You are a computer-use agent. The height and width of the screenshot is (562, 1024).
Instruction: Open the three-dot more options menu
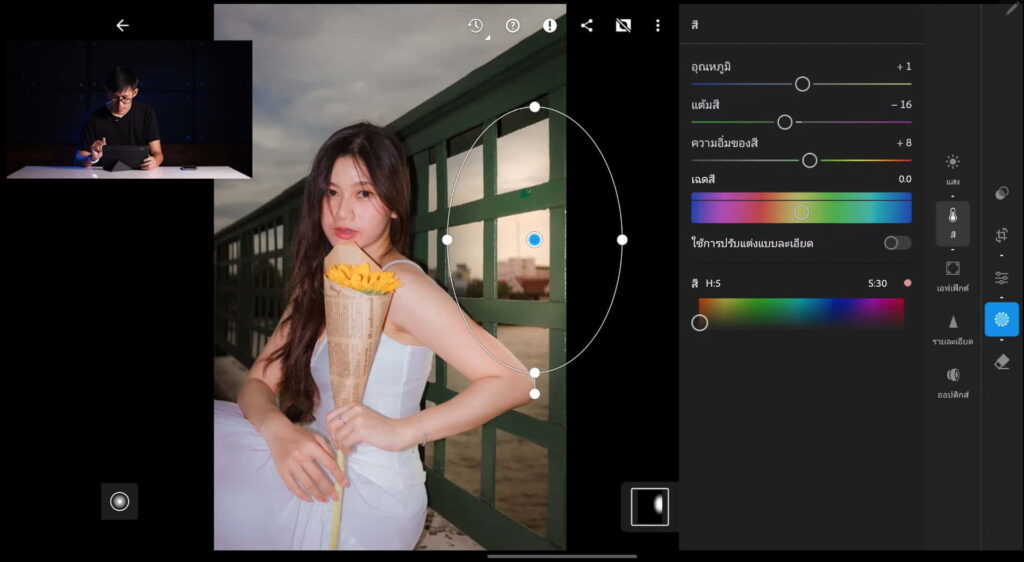tap(658, 26)
